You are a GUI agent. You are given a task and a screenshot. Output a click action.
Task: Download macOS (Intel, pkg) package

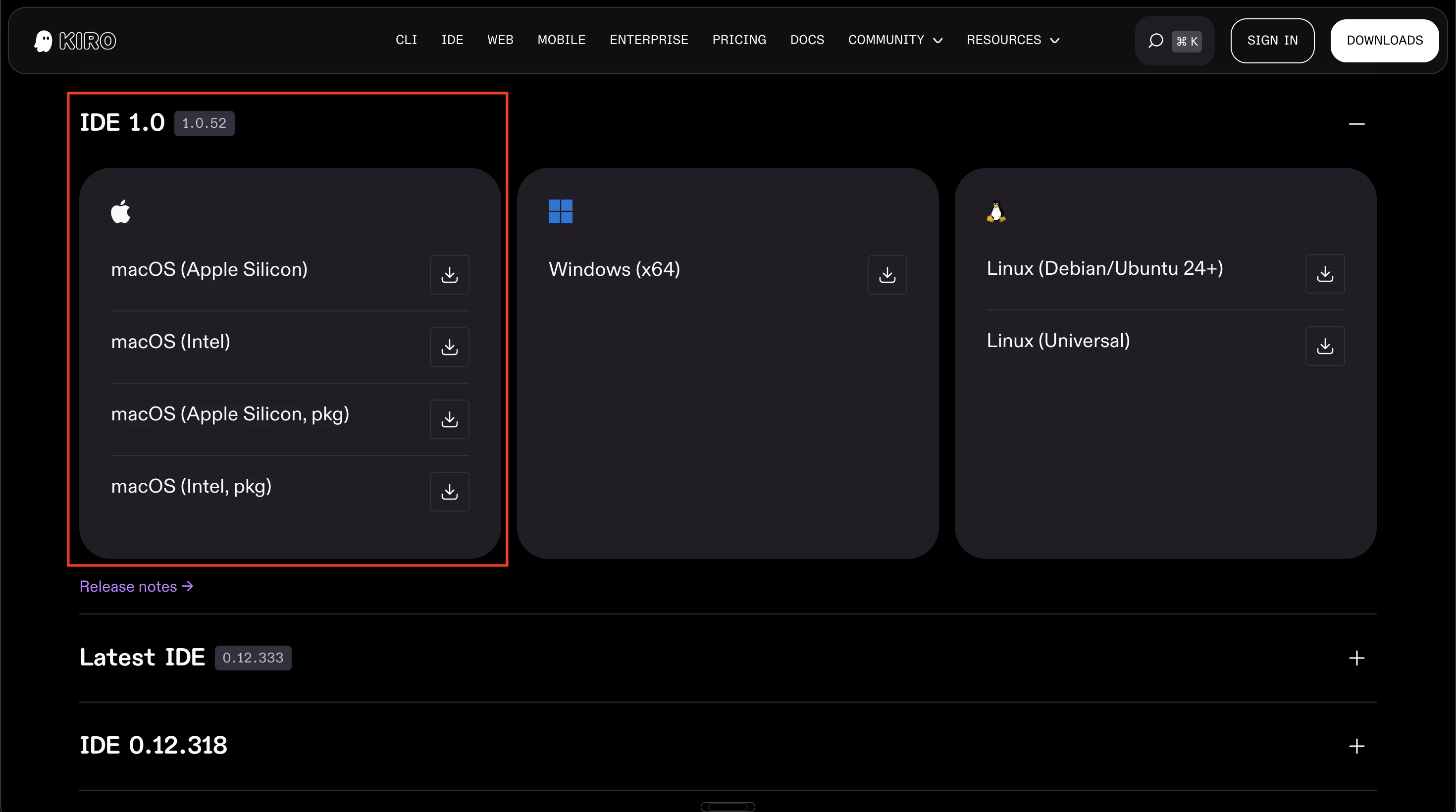[x=449, y=492]
